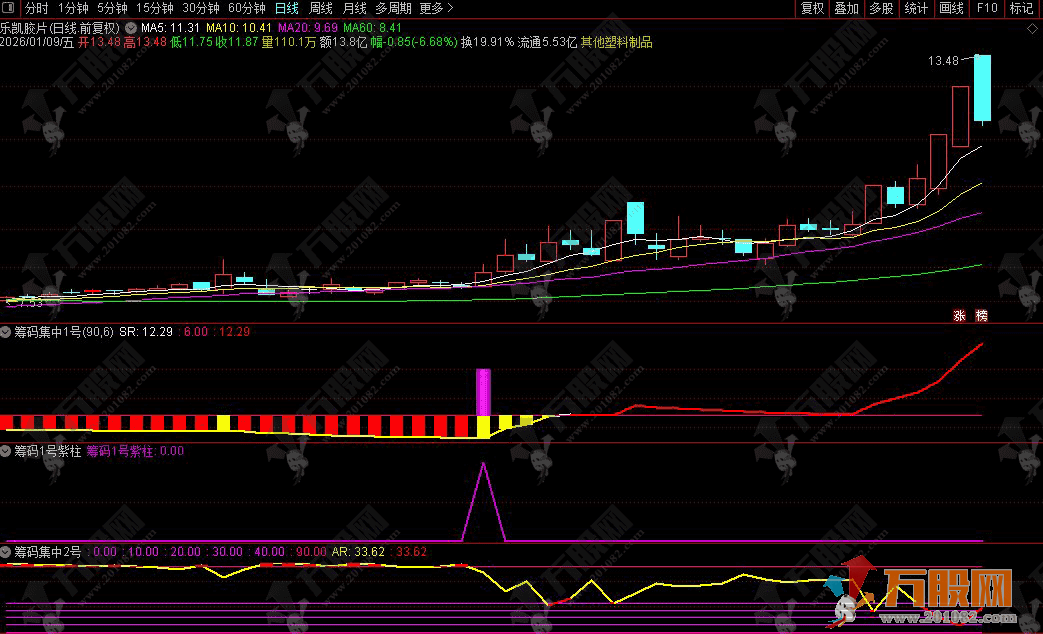Select the 周线 weekly period tab
The width and height of the screenshot is (1043, 634).
320,8
